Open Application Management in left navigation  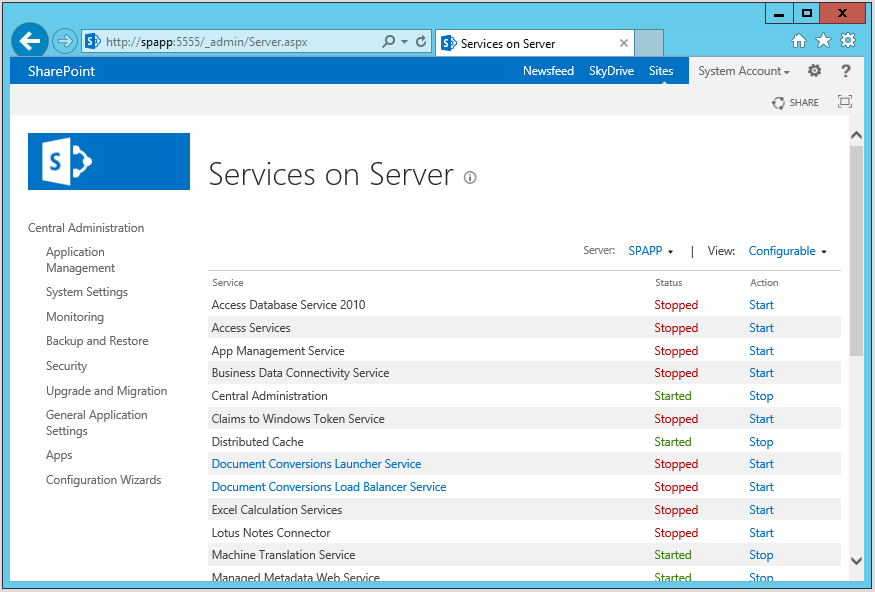click(80, 260)
